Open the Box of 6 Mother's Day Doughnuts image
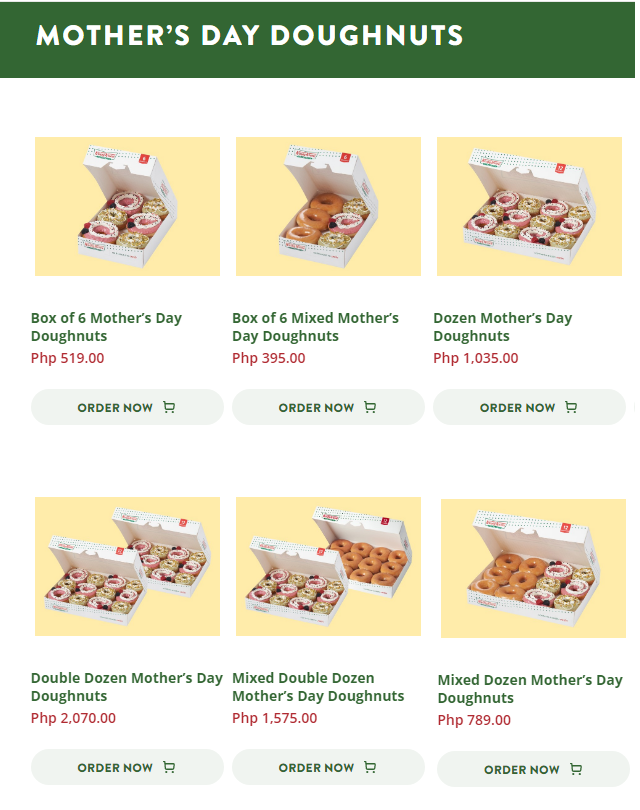 click(x=127, y=206)
